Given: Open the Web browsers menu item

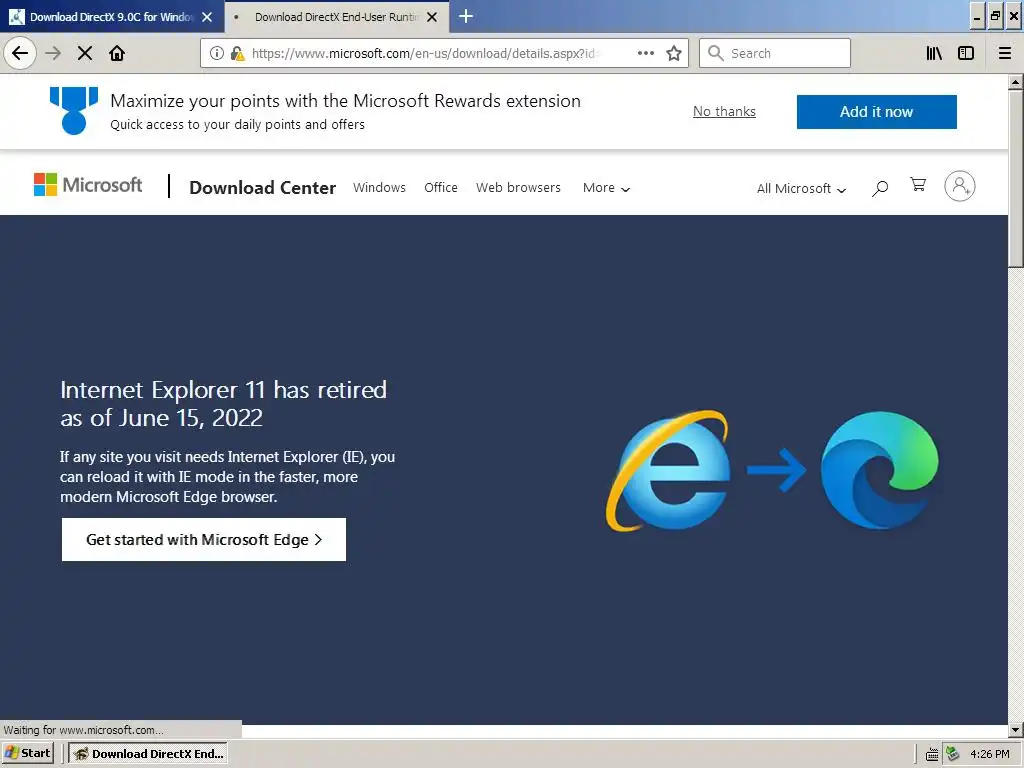Looking at the screenshot, I should (x=518, y=187).
